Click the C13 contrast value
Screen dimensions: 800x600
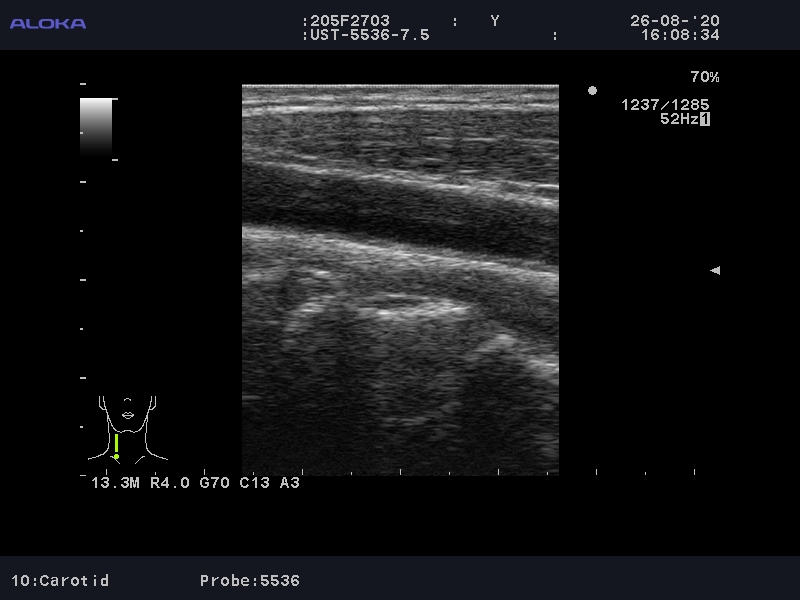pos(254,483)
